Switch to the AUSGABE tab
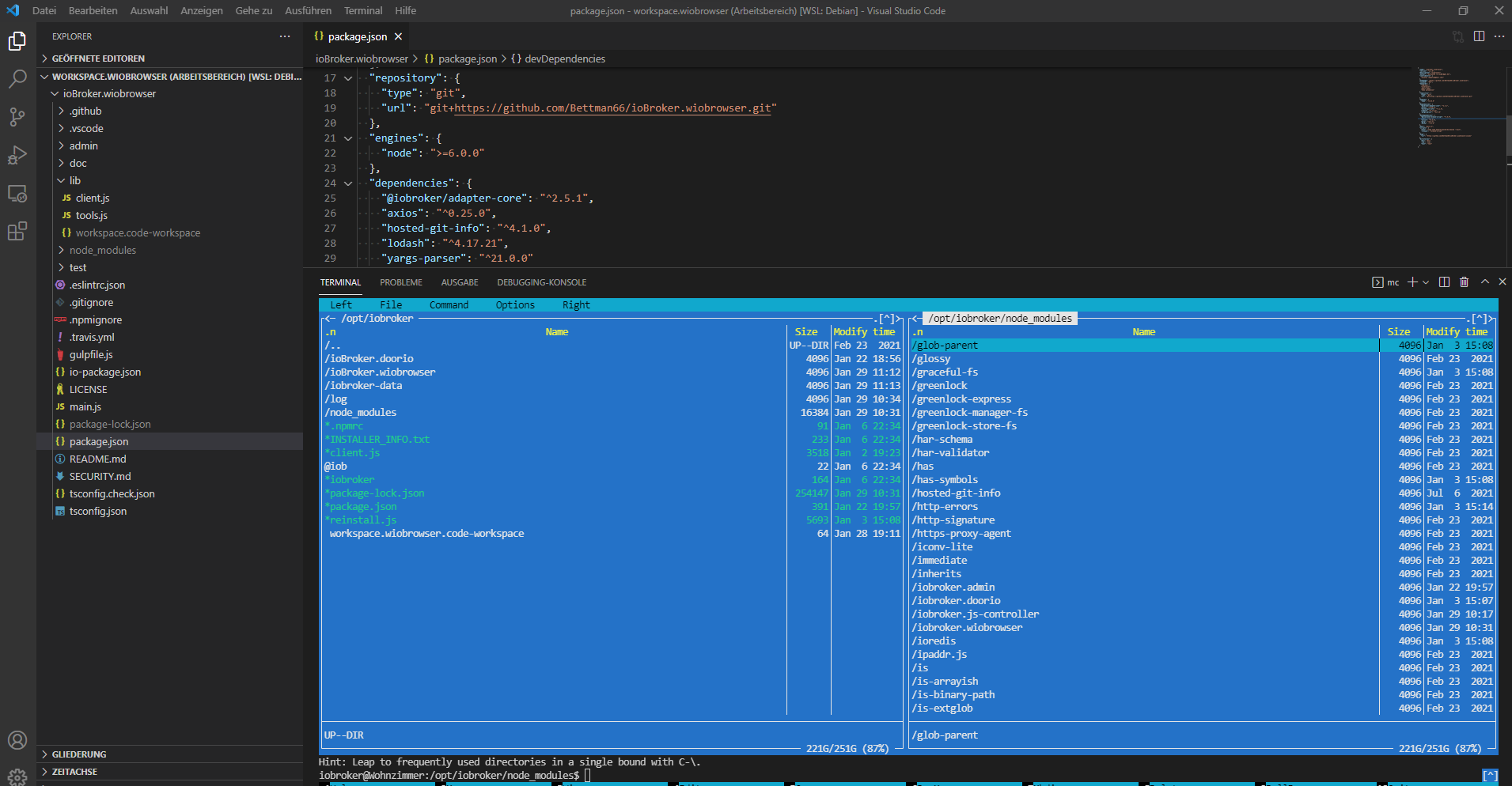Screen dimensions: 1512x786 460,282
